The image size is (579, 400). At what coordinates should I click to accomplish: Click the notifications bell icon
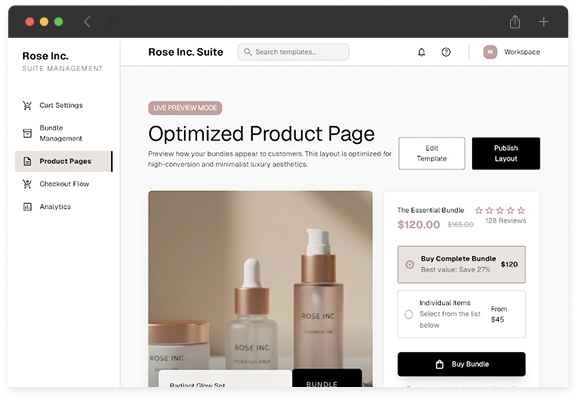coord(421,52)
